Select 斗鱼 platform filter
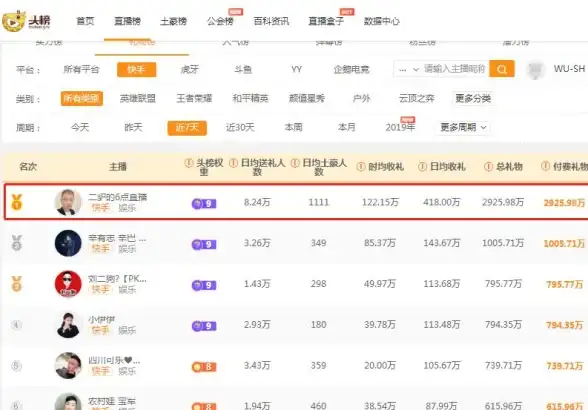The image size is (588, 410). (243, 69)
